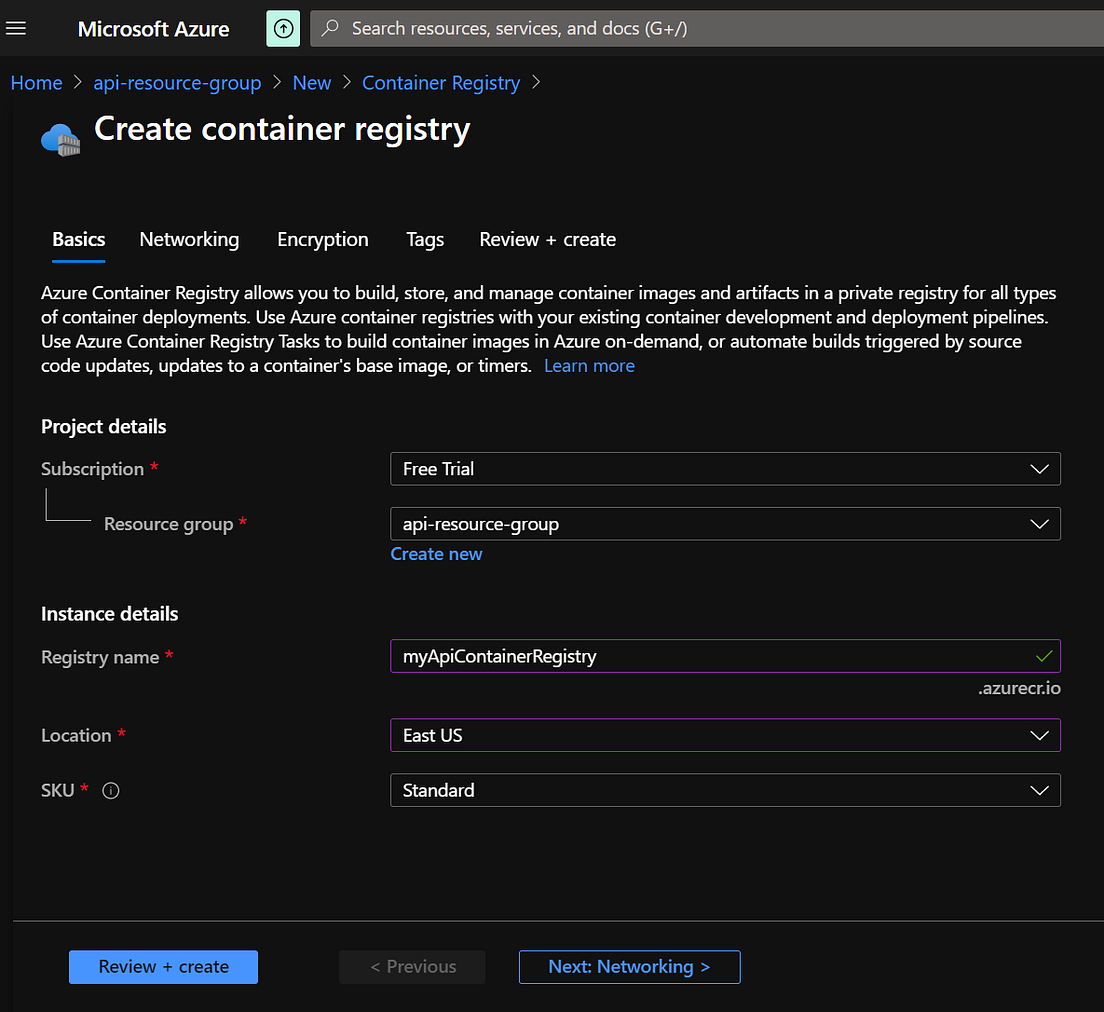The height and width of the screenshot is (1012, 1104).
Task: Go to api-resource-group breadcrumb
Action: [x=177, y=82]
